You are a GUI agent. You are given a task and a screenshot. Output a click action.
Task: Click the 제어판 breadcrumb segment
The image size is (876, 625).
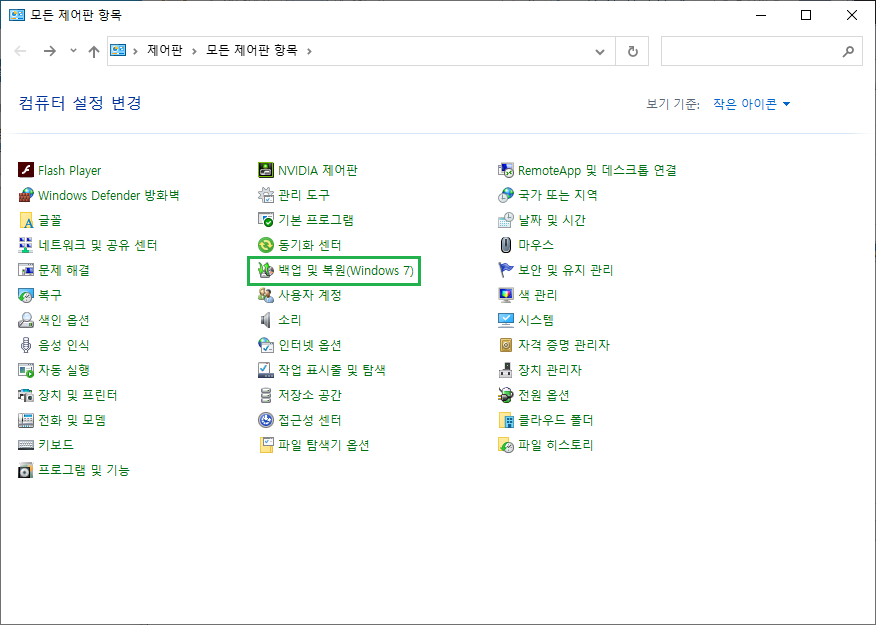click(x=165, y=50)
